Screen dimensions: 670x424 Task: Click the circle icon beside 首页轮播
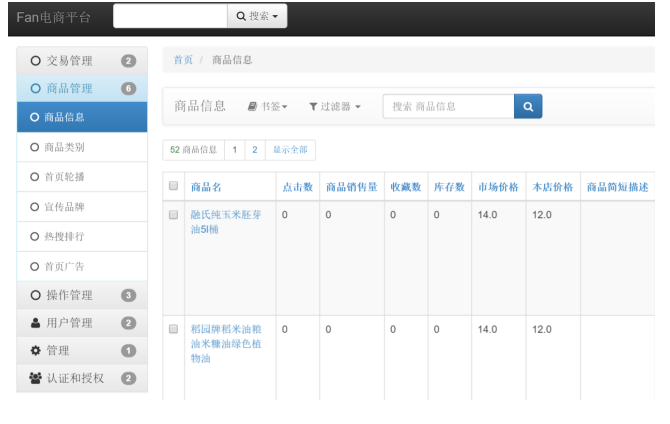pos(35,177)
